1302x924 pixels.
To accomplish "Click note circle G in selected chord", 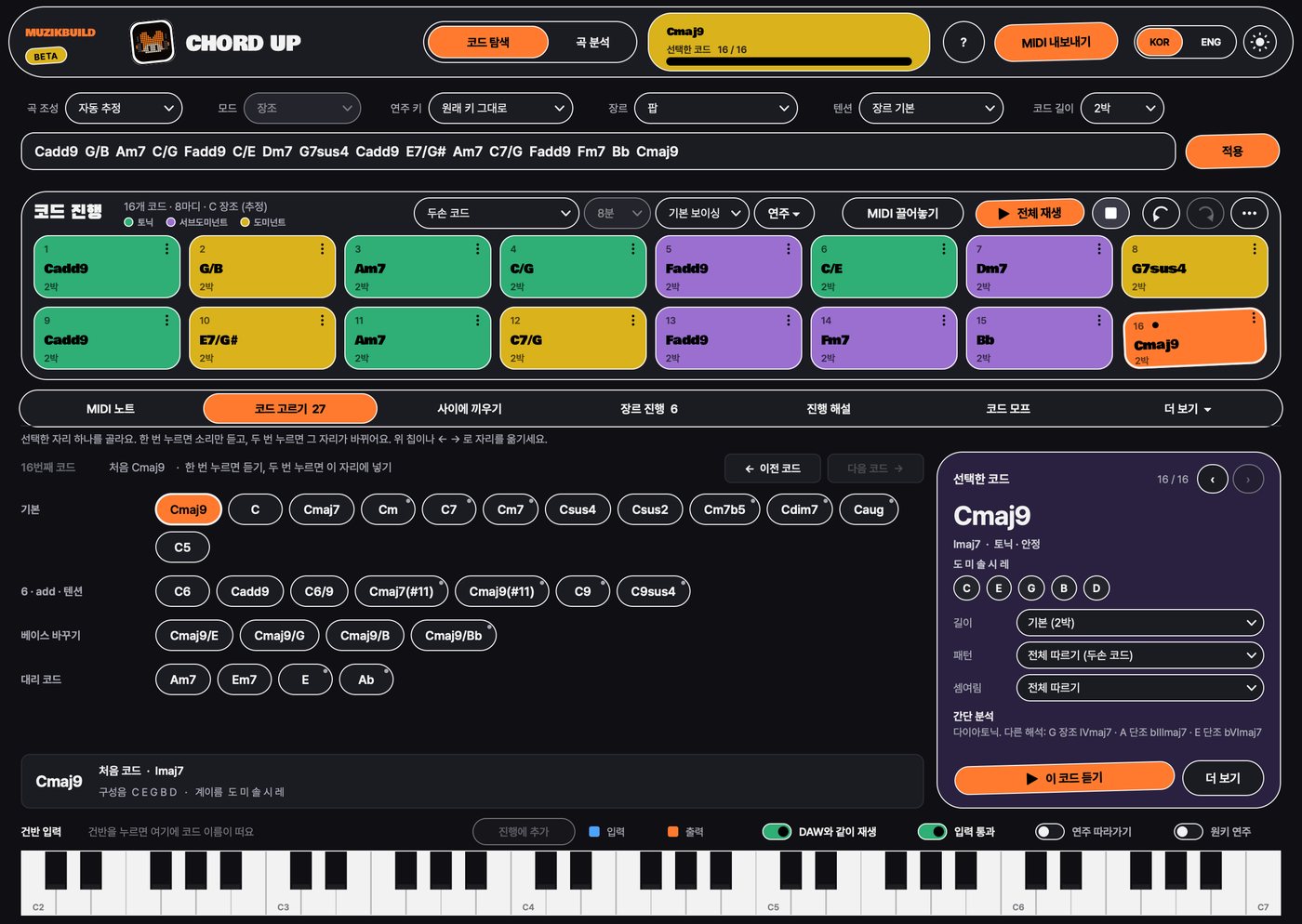I will coord(1030,587).
